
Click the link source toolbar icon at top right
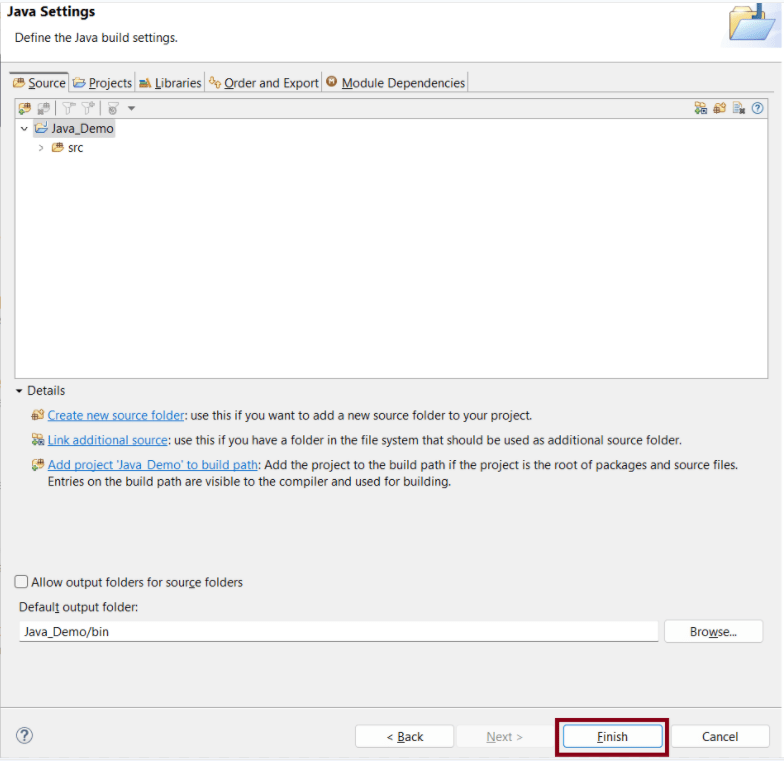701,108
